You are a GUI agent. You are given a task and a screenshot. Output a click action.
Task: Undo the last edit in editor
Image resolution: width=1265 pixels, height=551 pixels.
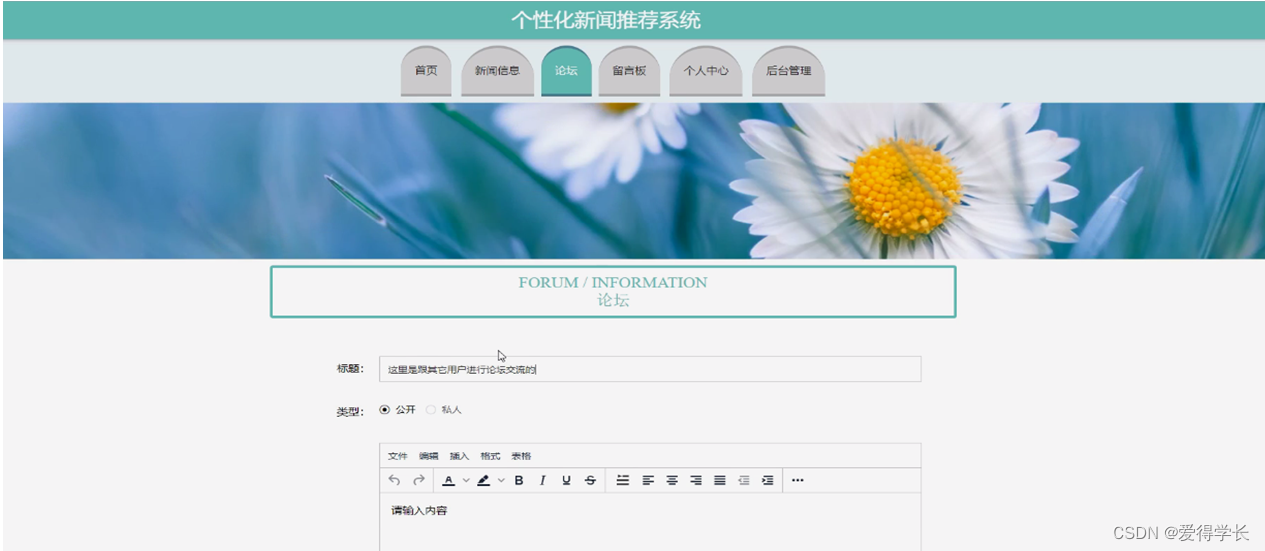tap(394, 480)
